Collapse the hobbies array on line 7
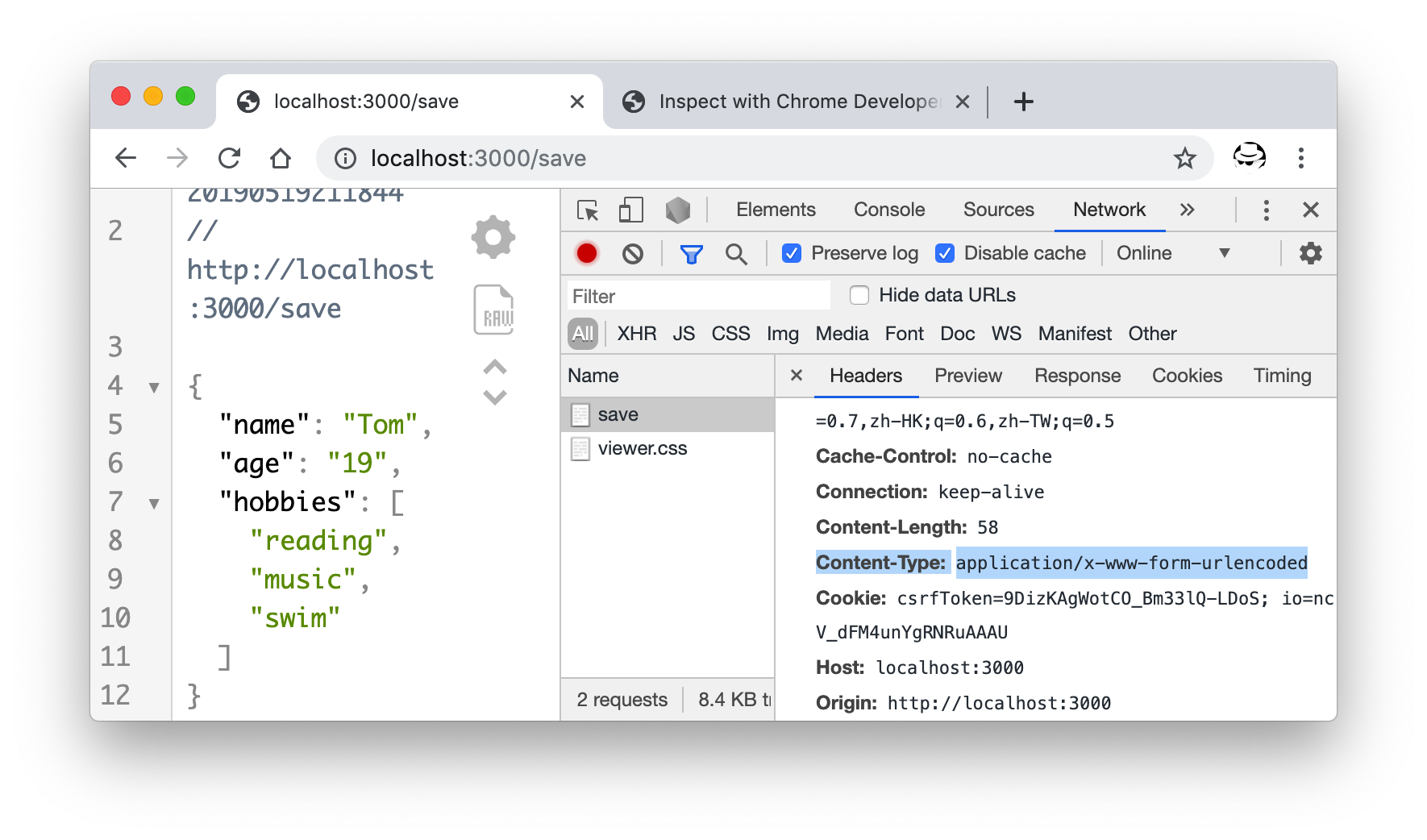This screenshot has height=840, width=1427. coord(154,504)
